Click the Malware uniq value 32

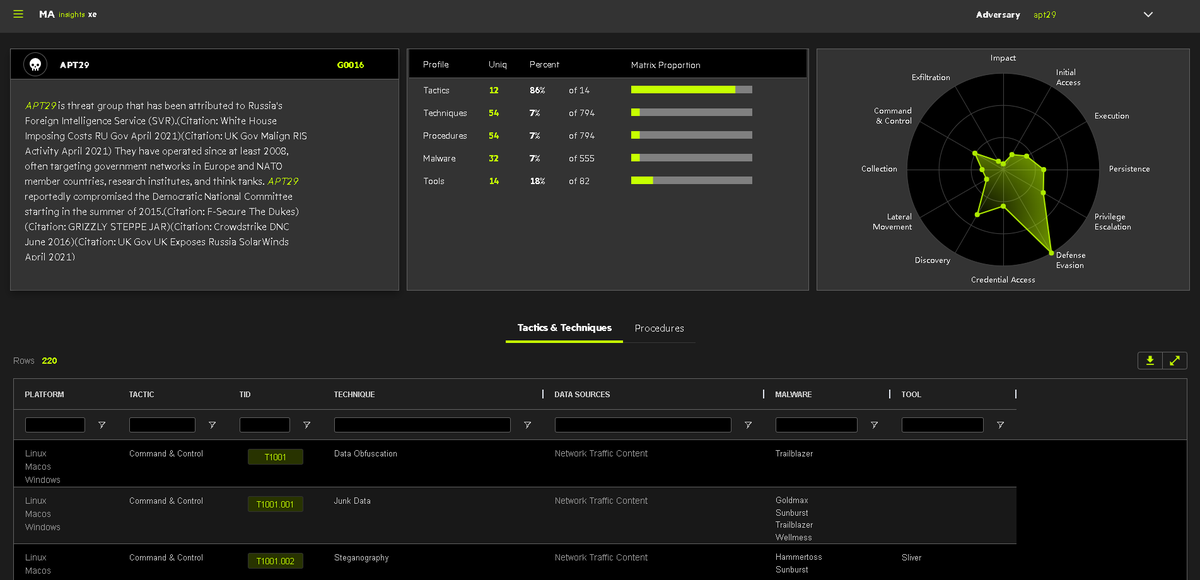point(493,158)
